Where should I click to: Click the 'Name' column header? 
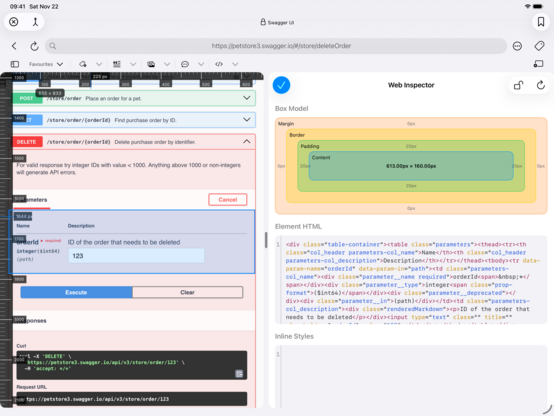(23, 226)
